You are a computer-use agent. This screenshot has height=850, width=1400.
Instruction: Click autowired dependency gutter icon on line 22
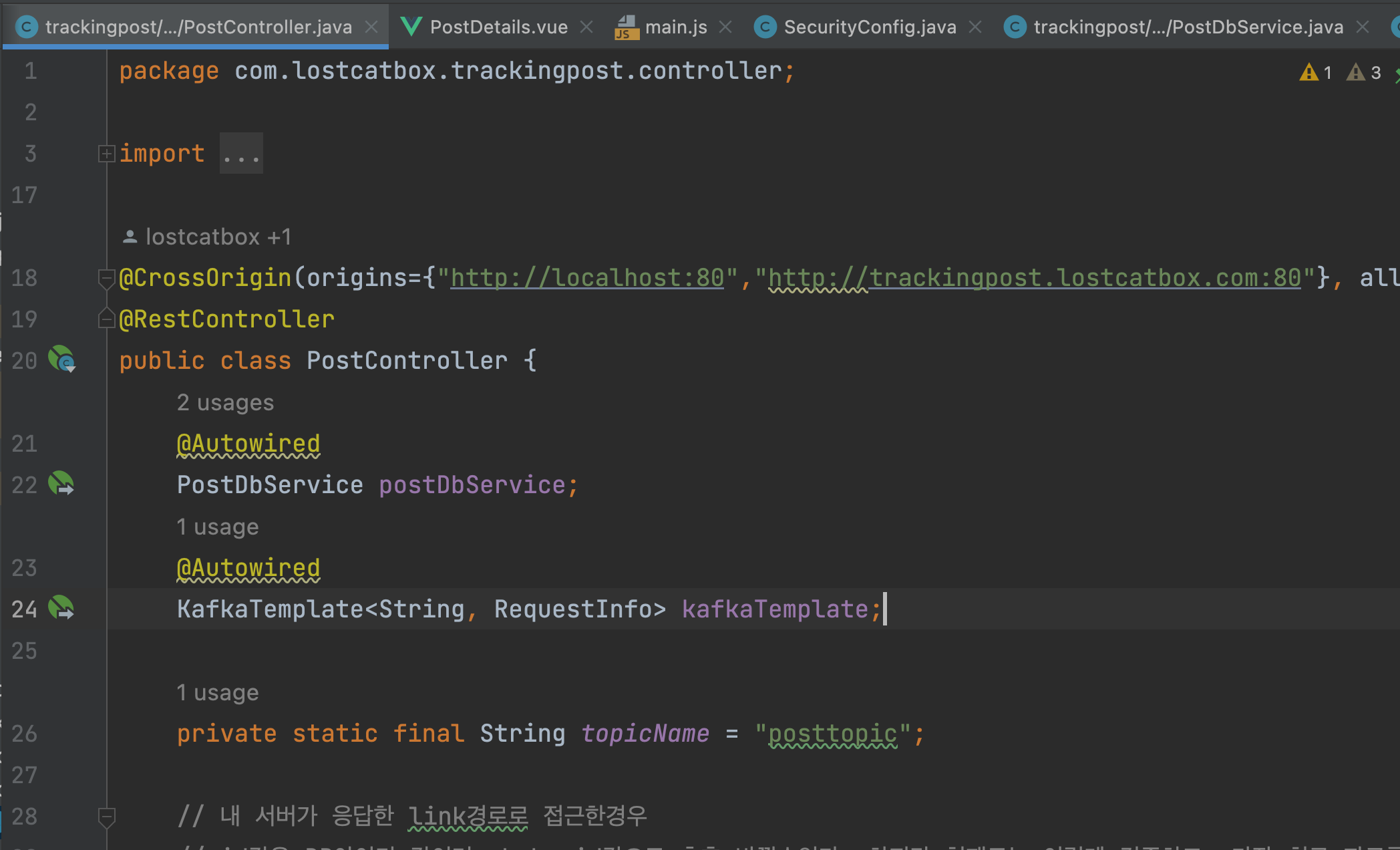pos(61,484)
